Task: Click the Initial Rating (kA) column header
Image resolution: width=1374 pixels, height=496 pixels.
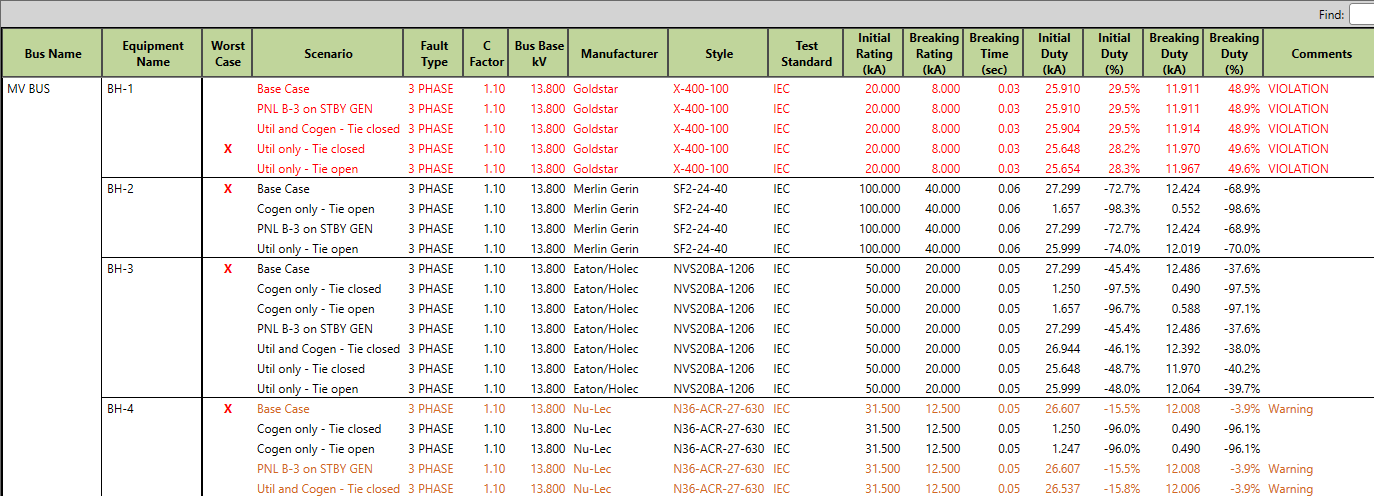Action: point(875,54)
